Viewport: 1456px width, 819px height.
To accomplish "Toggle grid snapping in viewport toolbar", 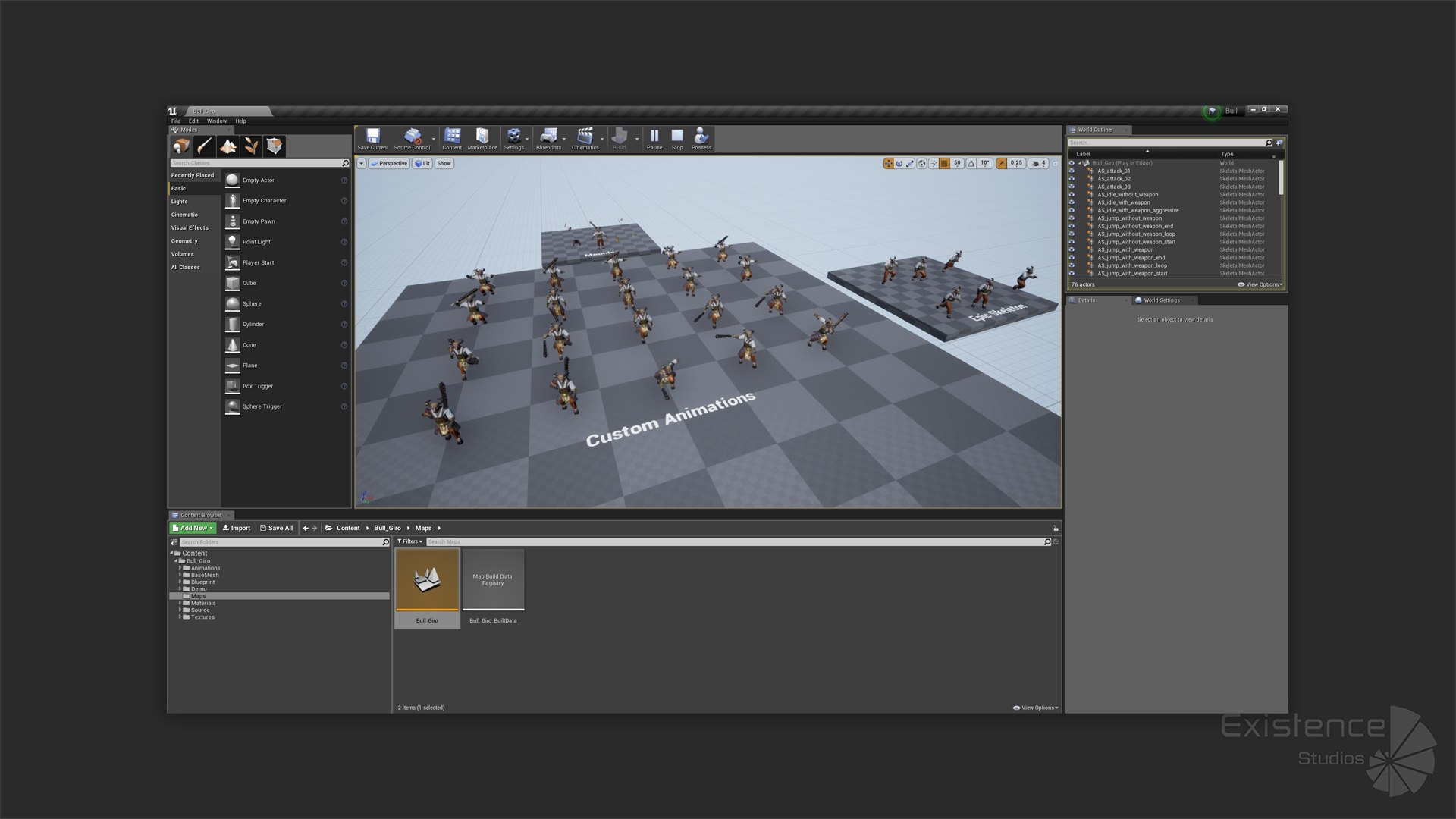I will click(x=944, y=163).
